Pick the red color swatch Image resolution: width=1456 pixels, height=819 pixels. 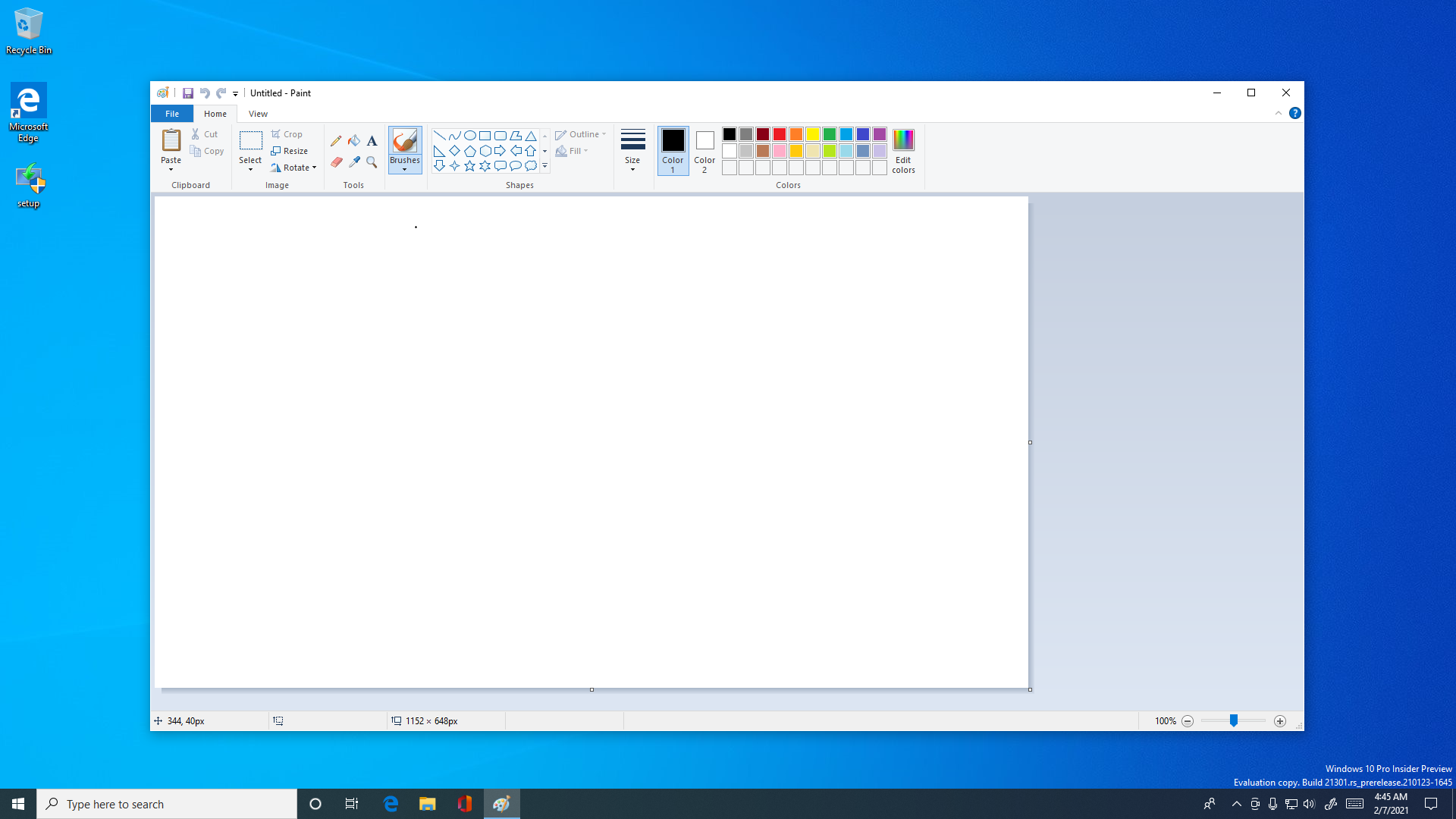coord(779,134)
